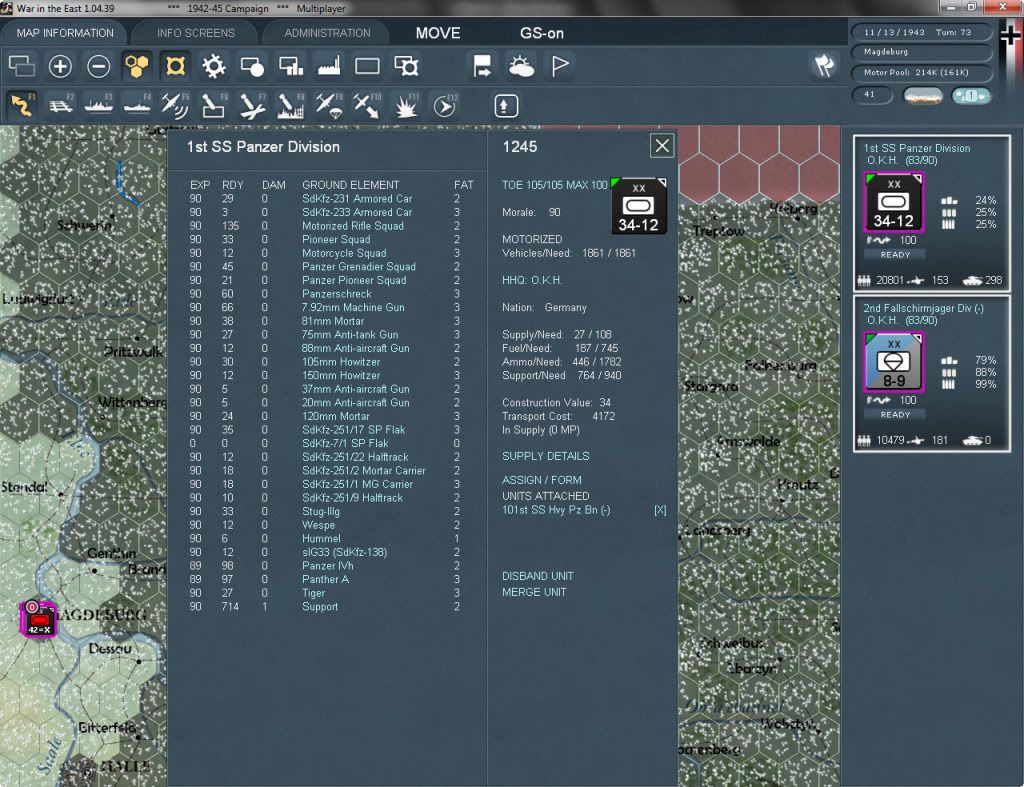Zoom in on the map
This screenshot has height=787, width=1024.
59,66
